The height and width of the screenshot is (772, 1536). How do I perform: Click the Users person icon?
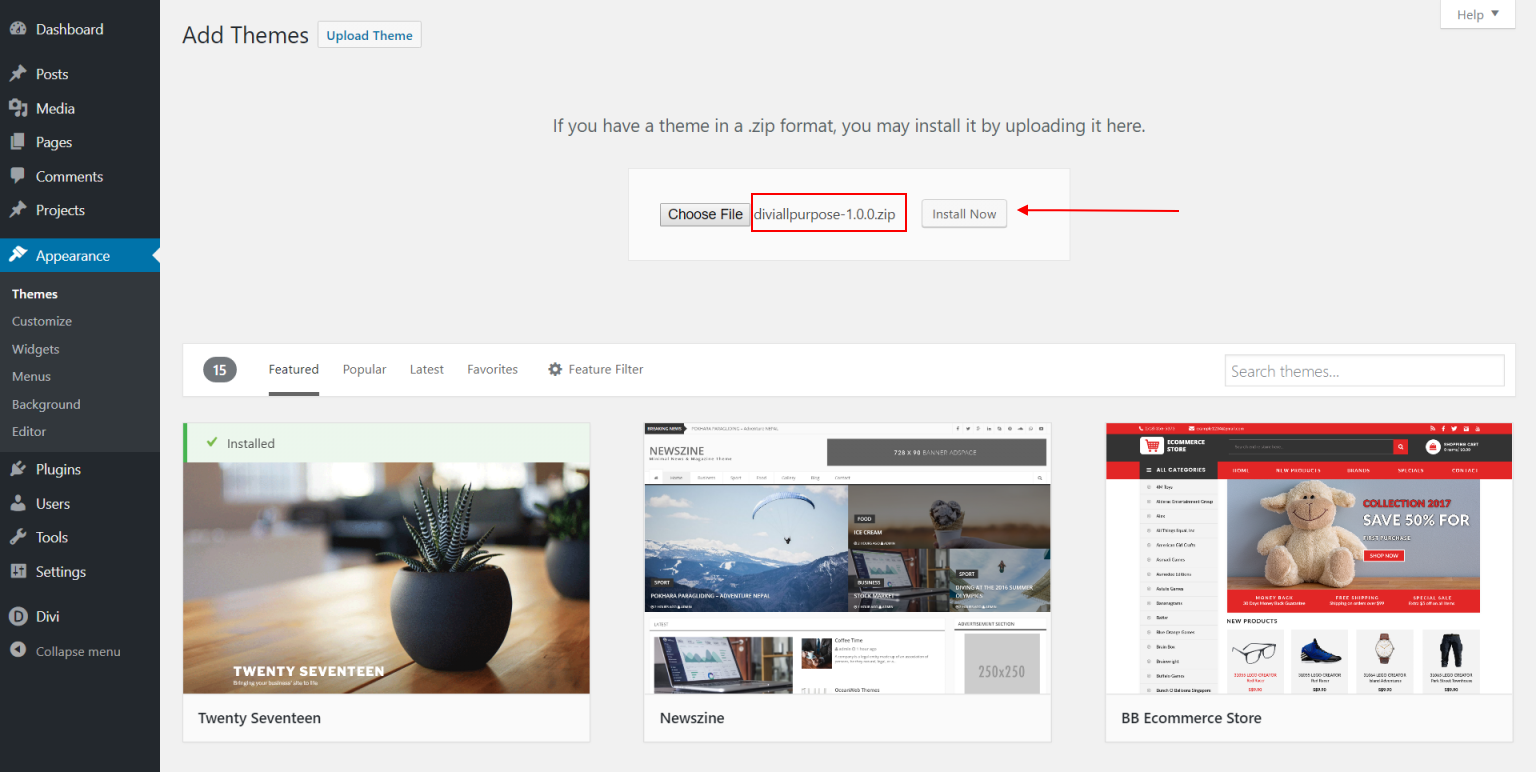coord(18,503)
